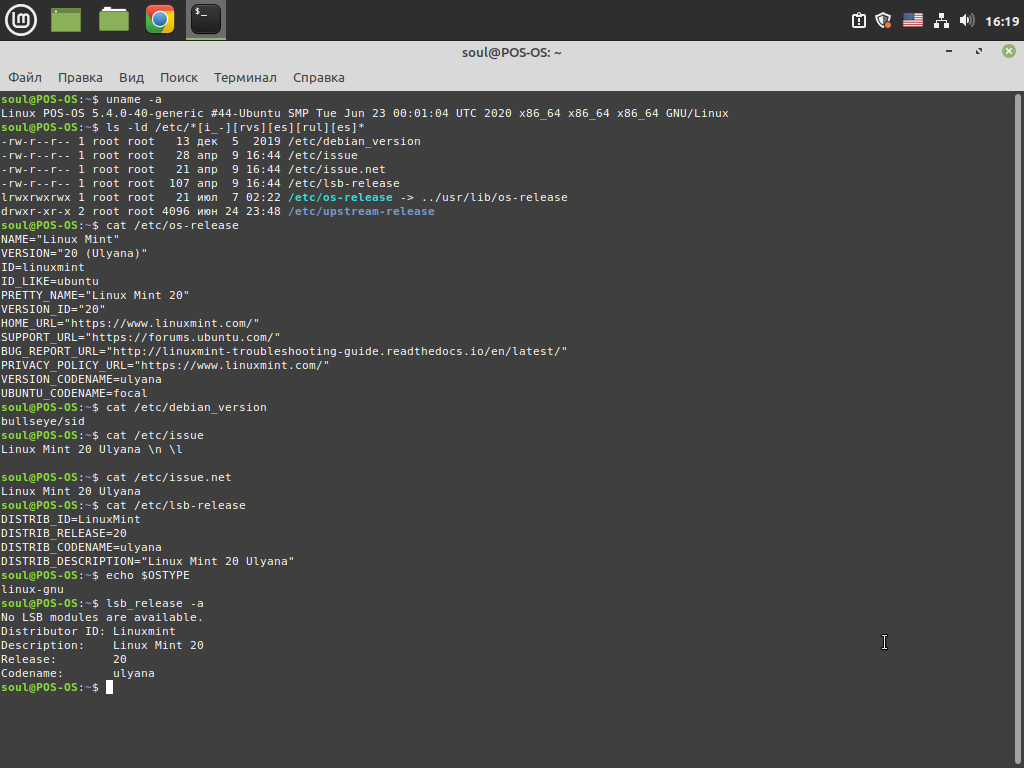
Task: Click the HOME_URL line
Action: pos(130,323)
